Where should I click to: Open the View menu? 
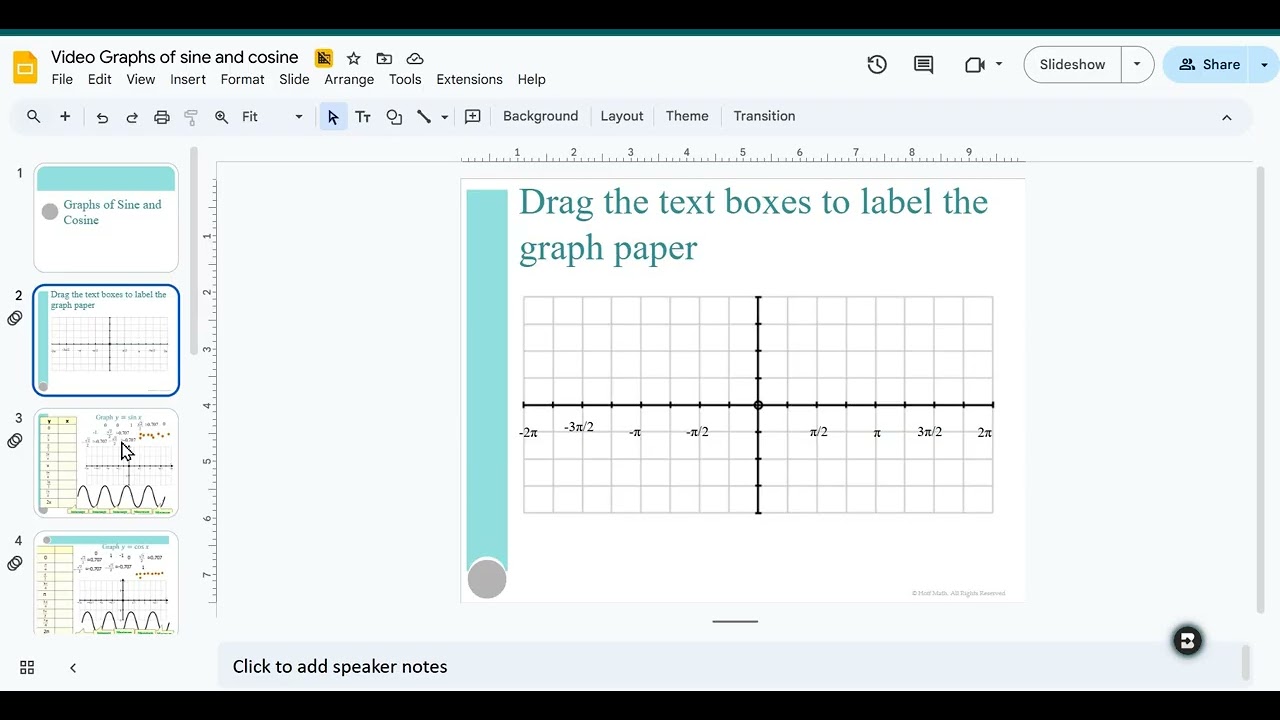pos(140,80)
